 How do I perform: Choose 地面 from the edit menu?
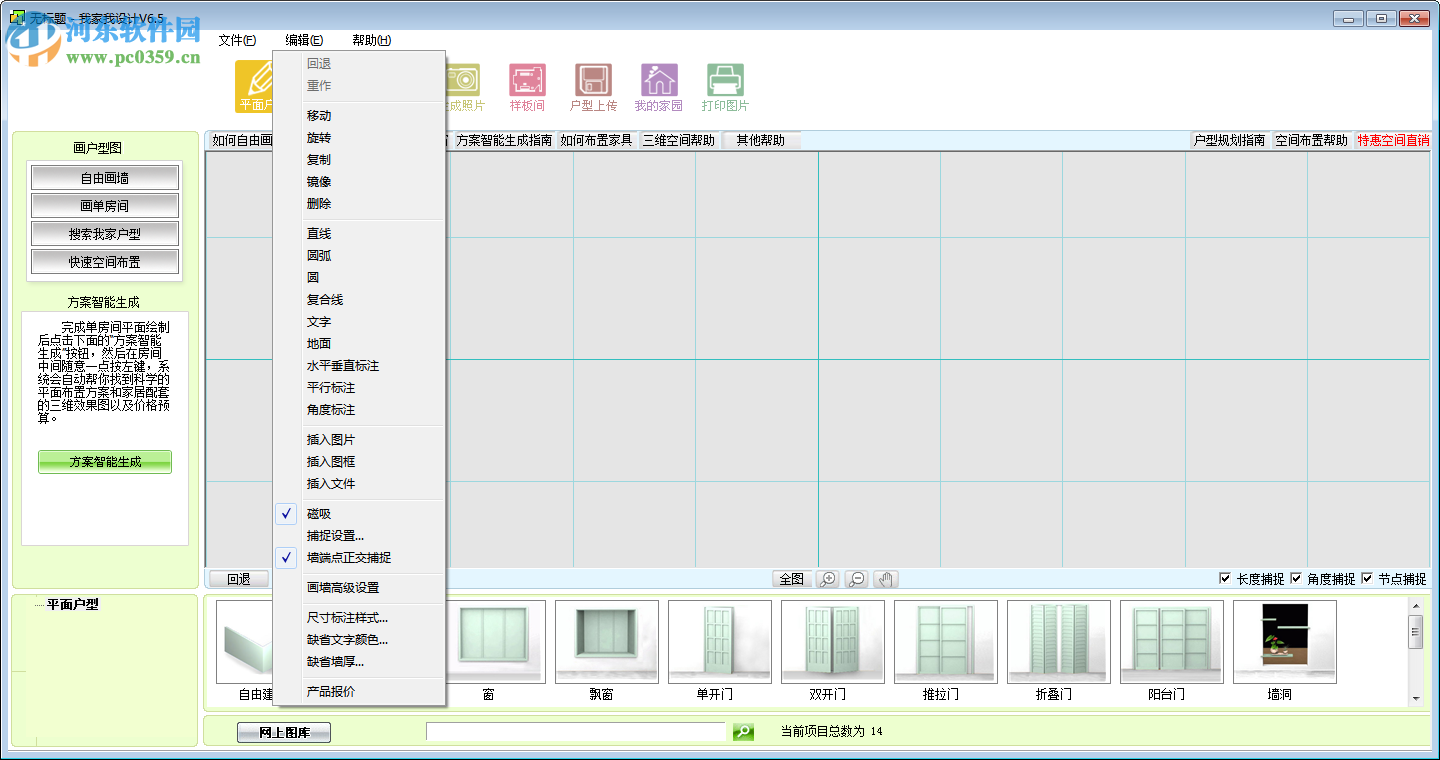(360, 344)
